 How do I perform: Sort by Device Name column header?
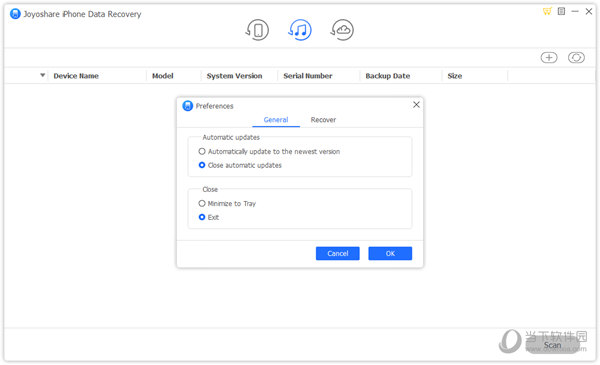pos(76,76)
